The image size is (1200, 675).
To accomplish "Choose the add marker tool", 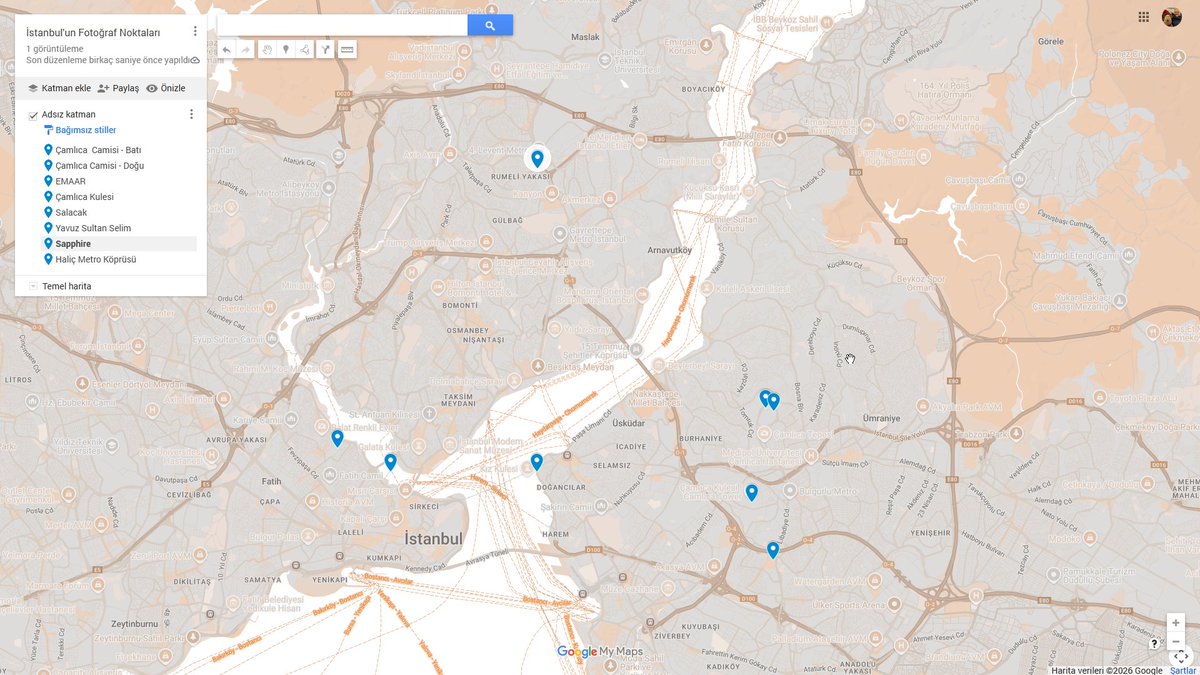I will coord(286,49).
